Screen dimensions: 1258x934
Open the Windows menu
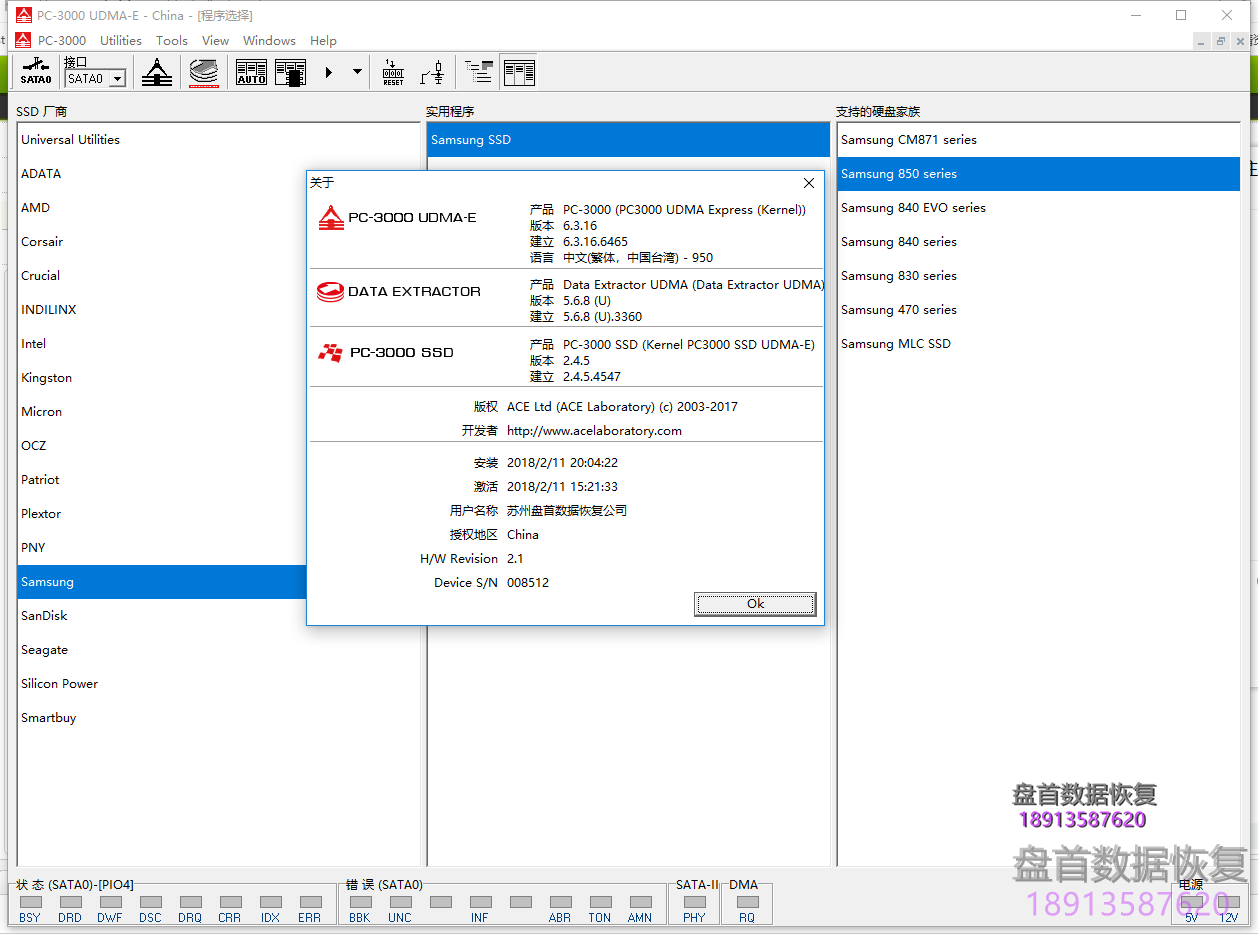[x=269, y=41]
